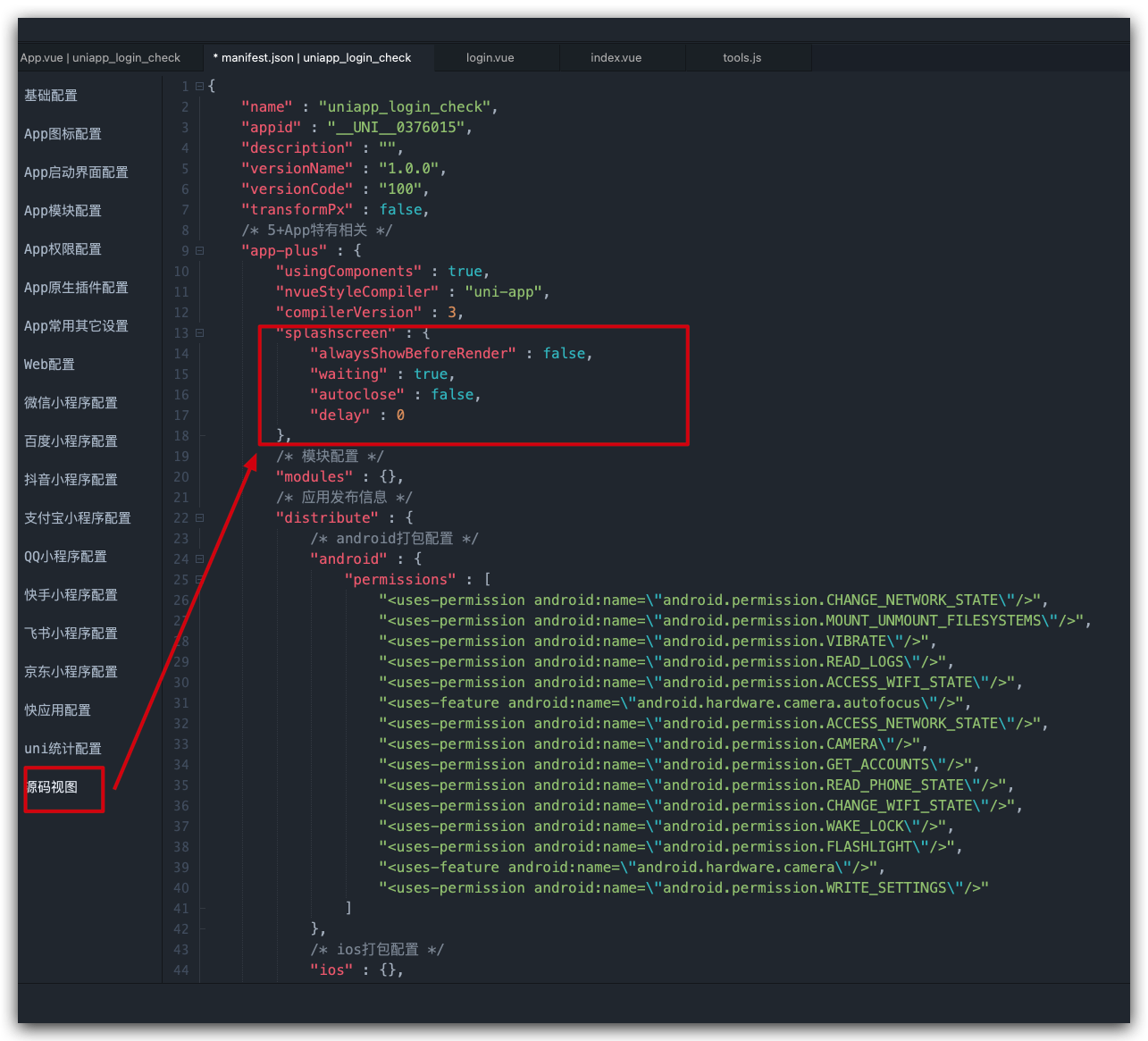The image size is (1148, 1041).
Task: Place cursor on the "delay" : 0 line
Action: pos(357,416)
